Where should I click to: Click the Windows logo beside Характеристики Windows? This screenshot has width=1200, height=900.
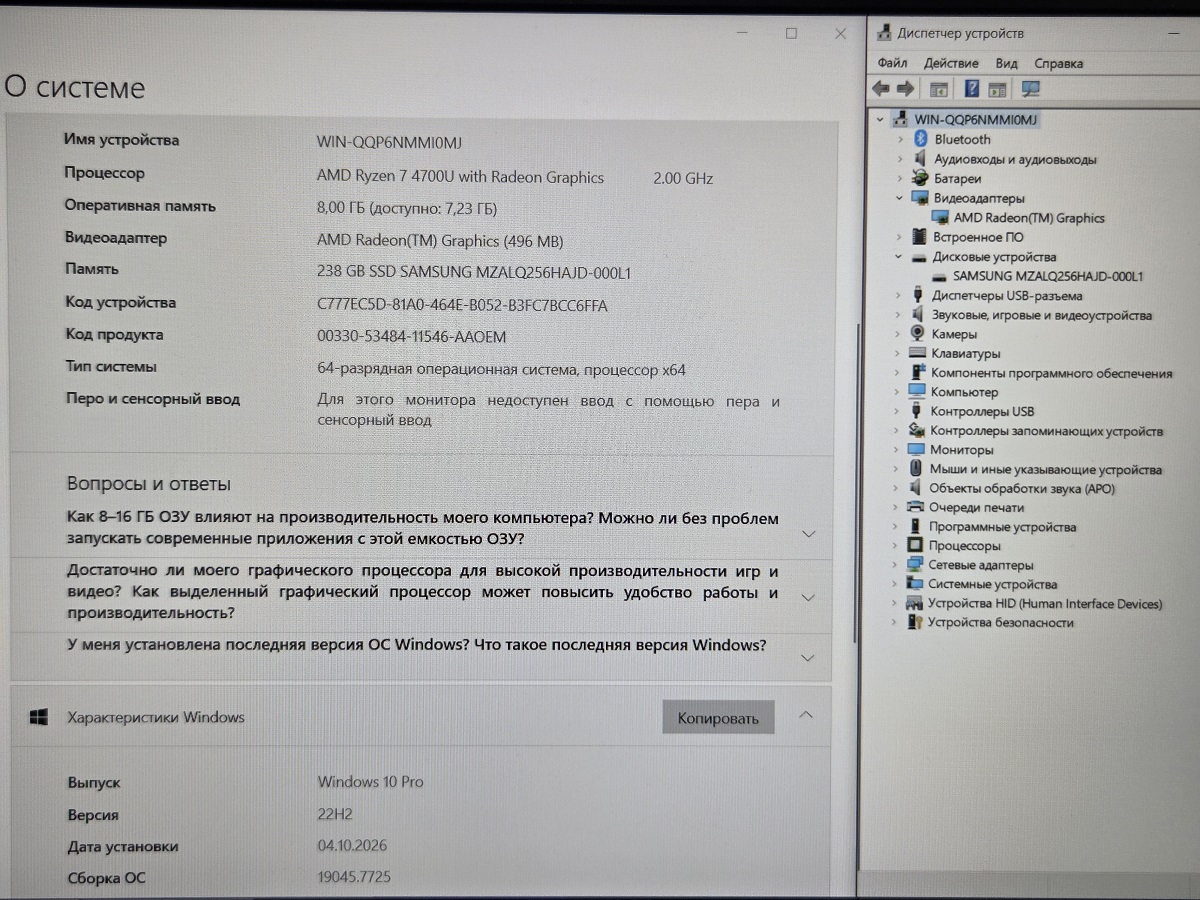(40, 717)
